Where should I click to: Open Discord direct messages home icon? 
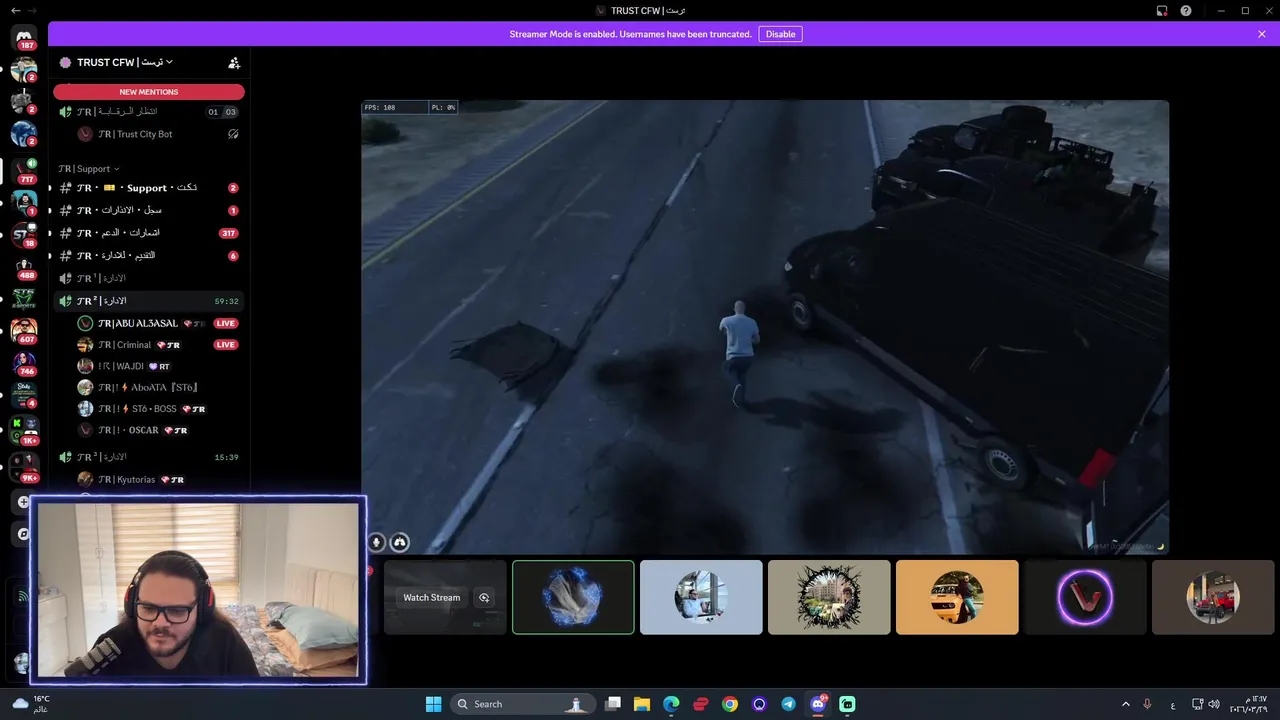24,37
